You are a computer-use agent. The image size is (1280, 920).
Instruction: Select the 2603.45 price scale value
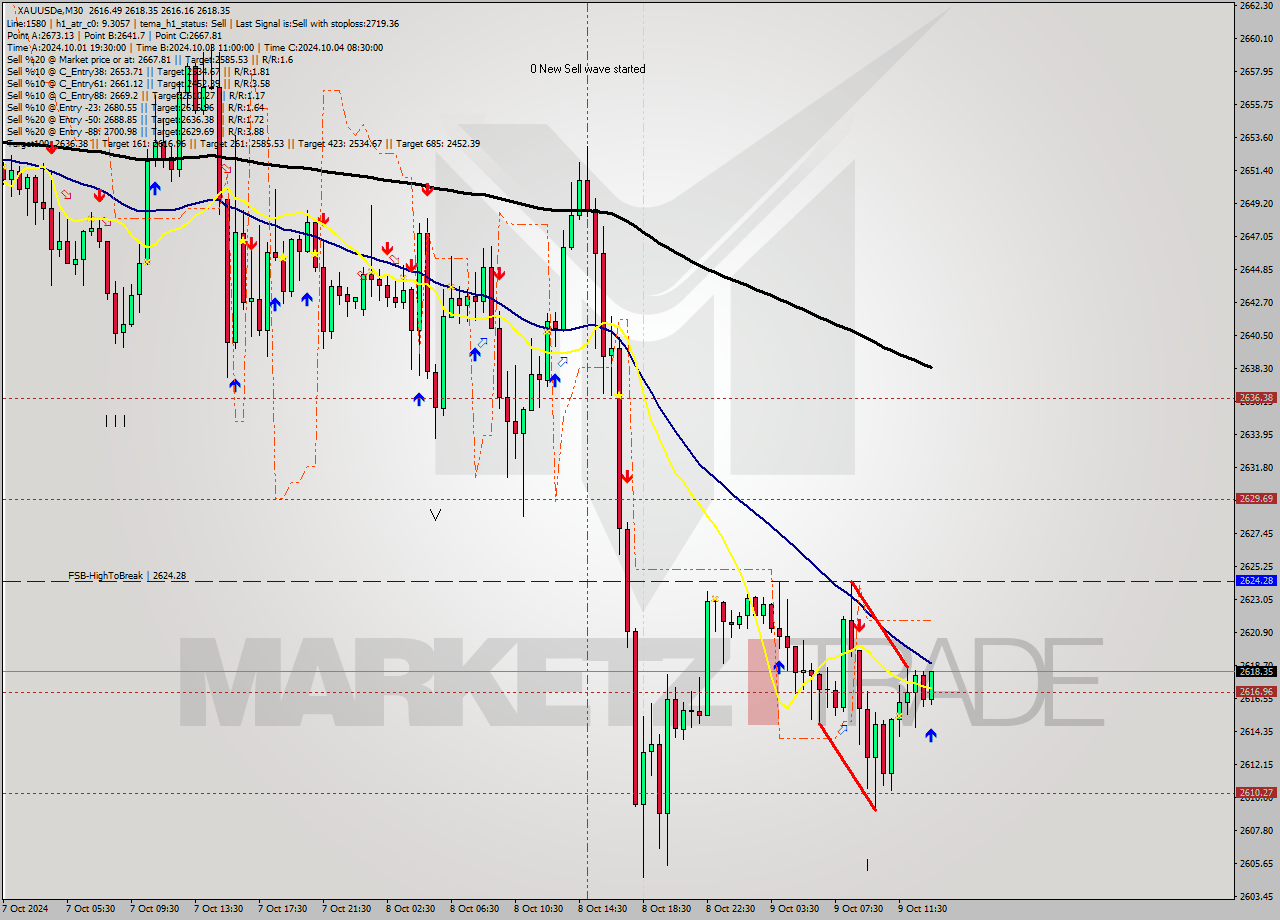point(1254,896)
